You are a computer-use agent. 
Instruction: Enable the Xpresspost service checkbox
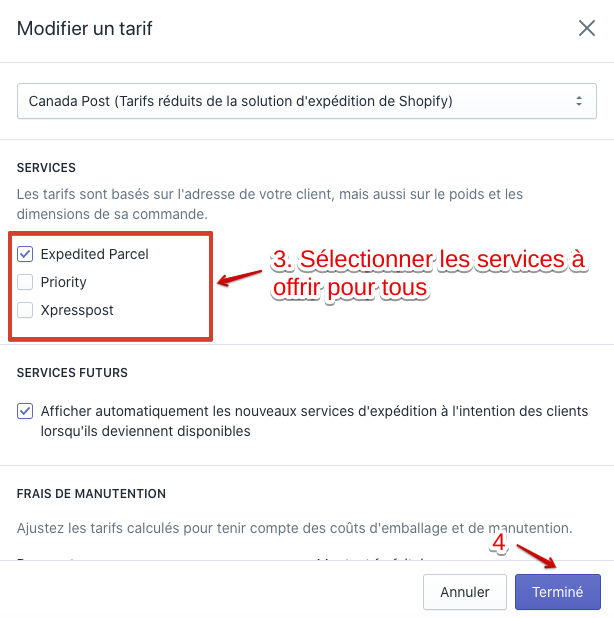pyautogui.click(x=26, y=310)
